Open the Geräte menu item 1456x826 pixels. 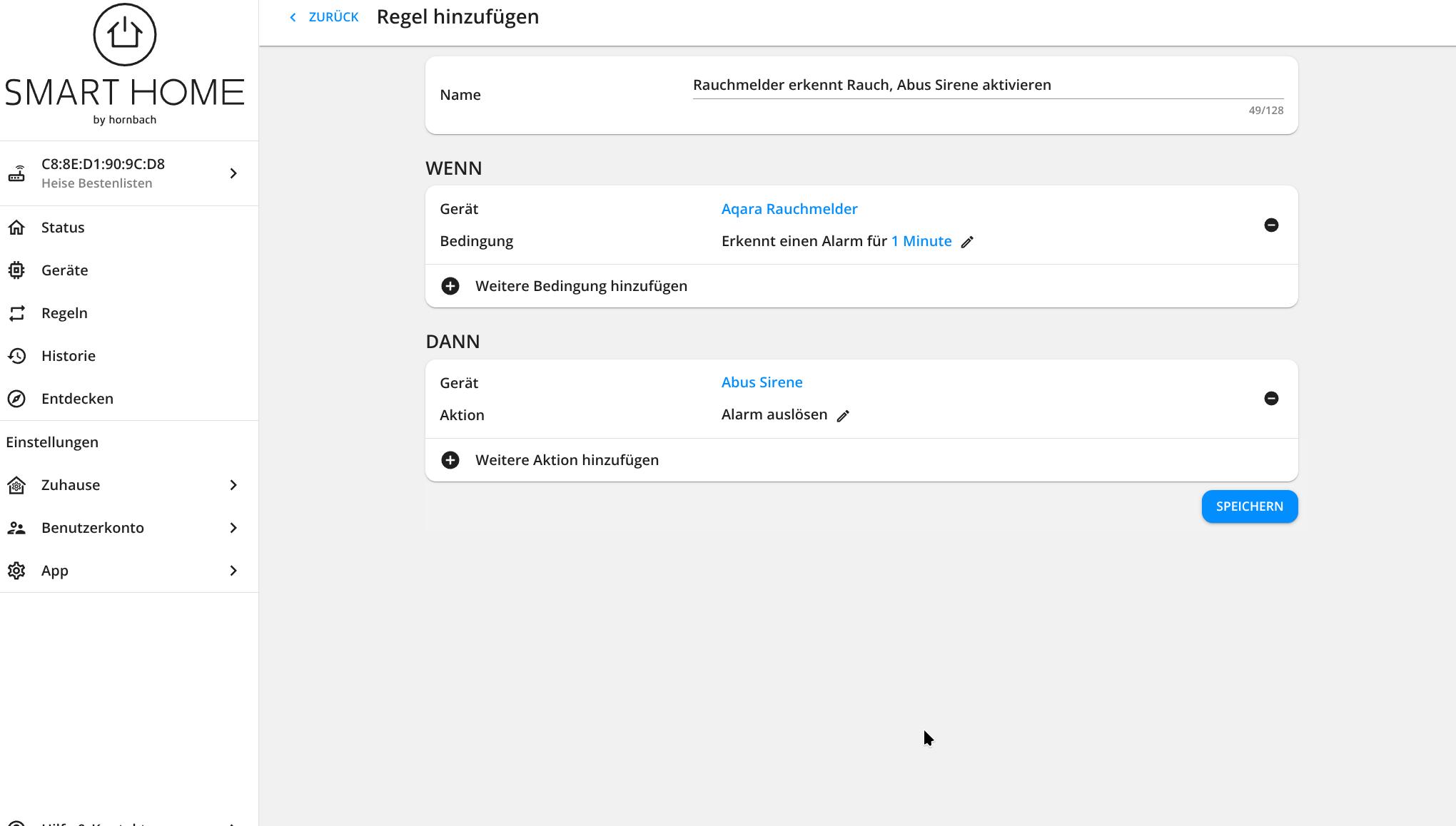tap(64, 270)
